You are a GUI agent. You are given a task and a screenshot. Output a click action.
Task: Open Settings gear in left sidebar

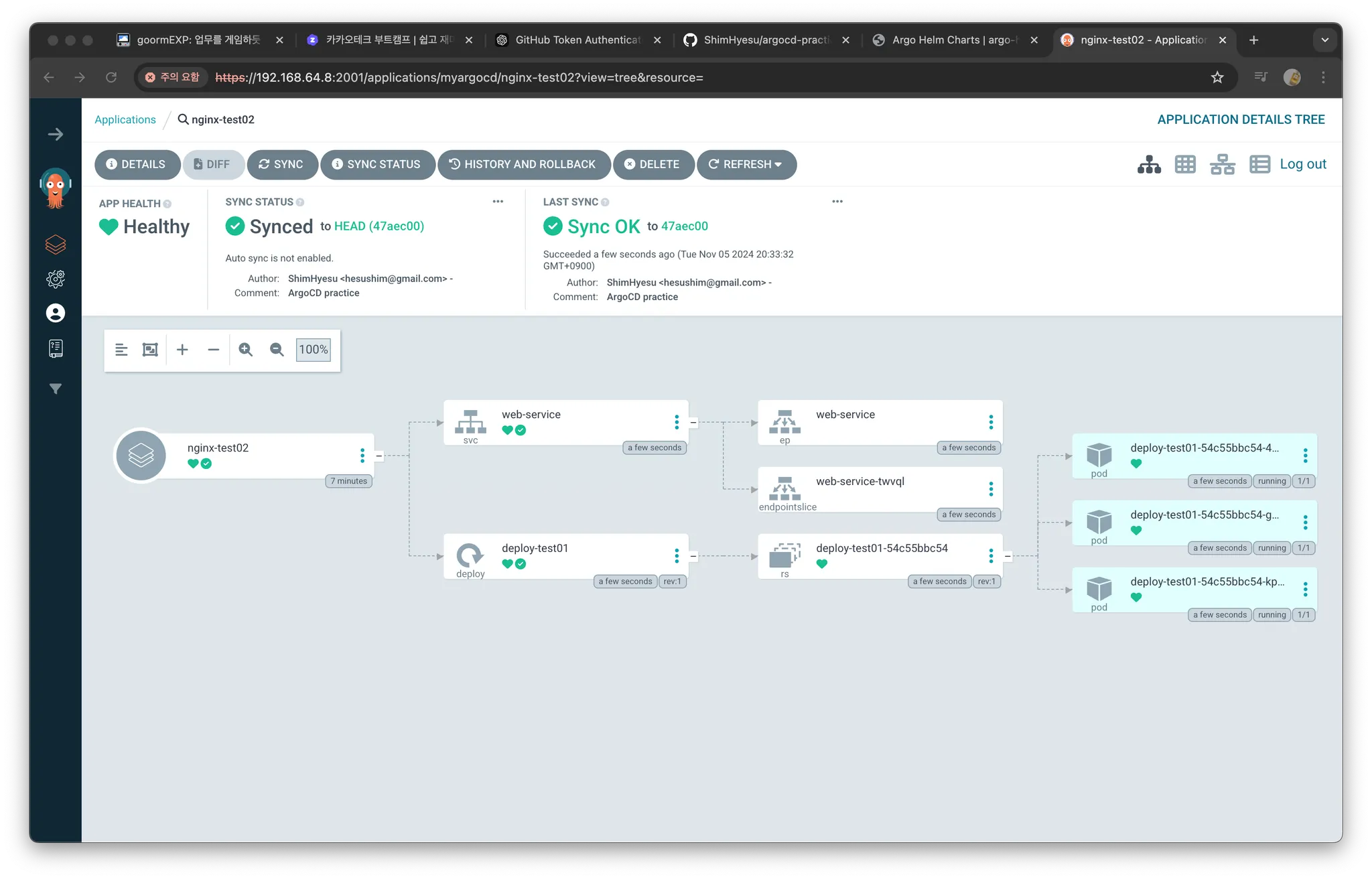pyautogui.click(x=56, y=279)
